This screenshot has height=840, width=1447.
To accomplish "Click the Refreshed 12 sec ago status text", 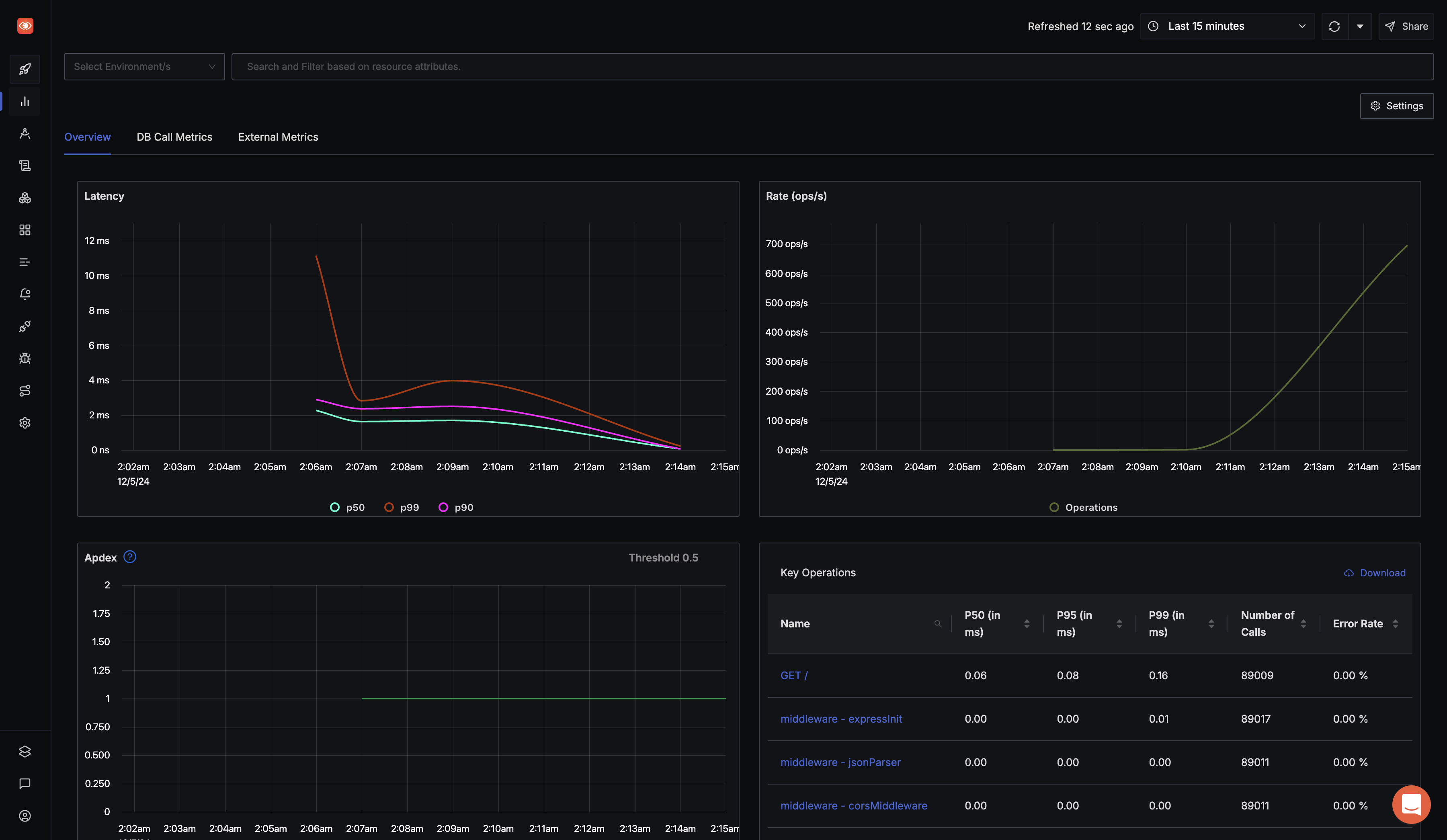I will click(x=1080, y=27).
